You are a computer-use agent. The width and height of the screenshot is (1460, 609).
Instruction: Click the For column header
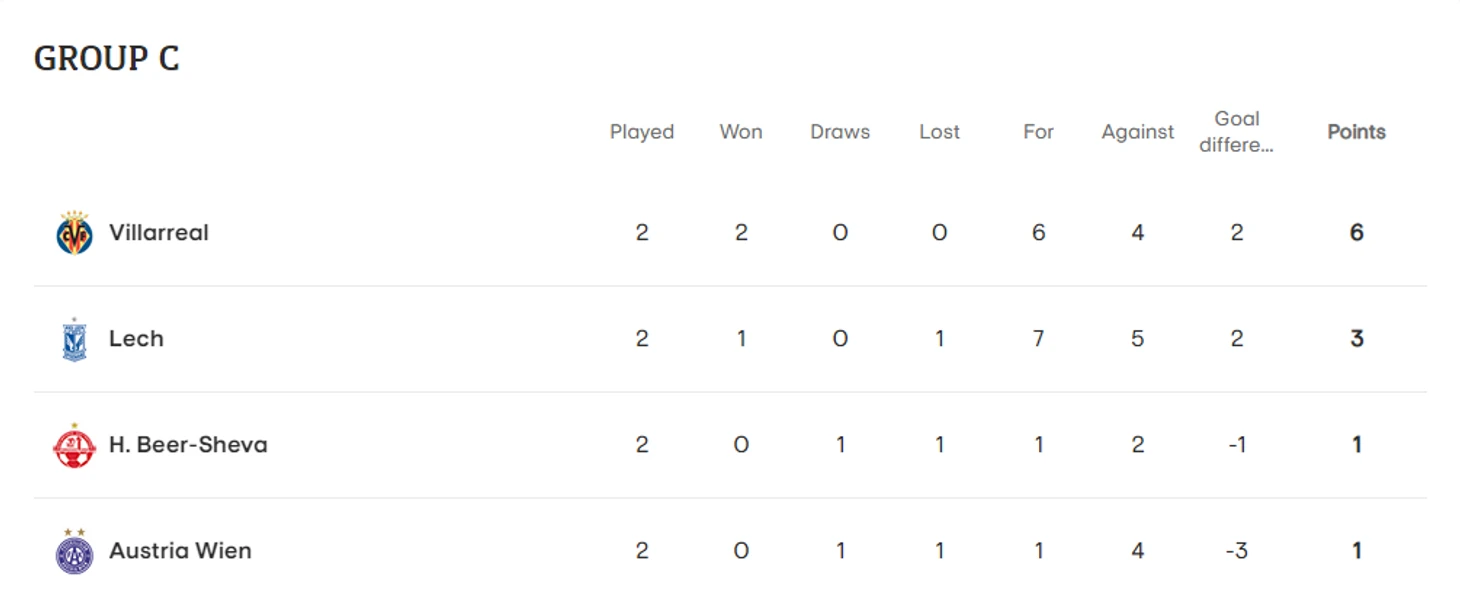pyautogui.click(x=1038, y=132)
